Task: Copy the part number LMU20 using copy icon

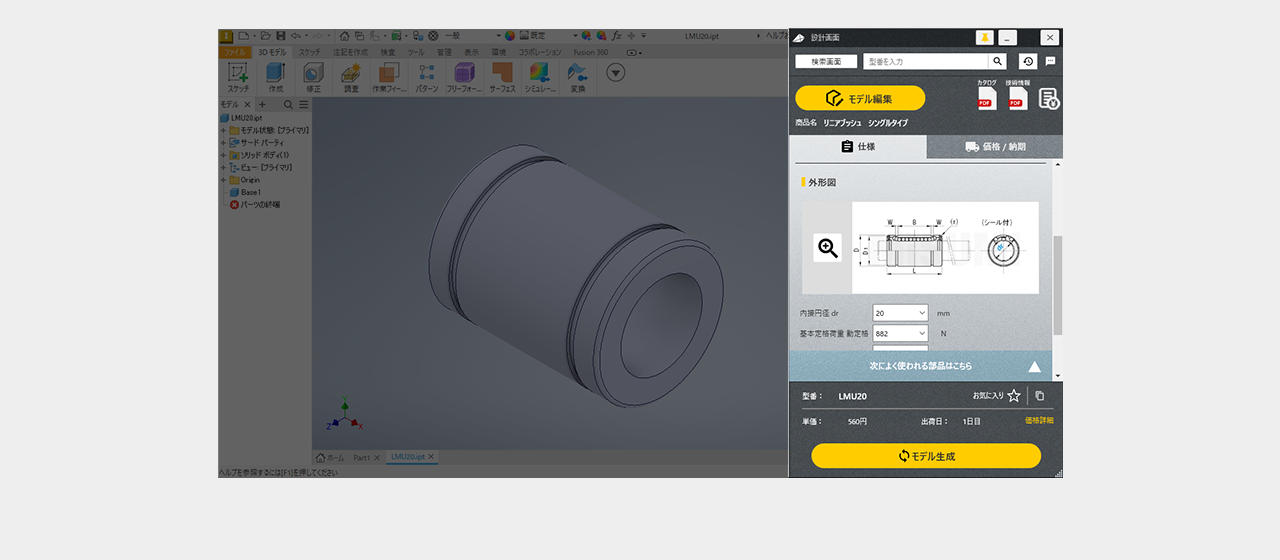Action: (1040, 396)
